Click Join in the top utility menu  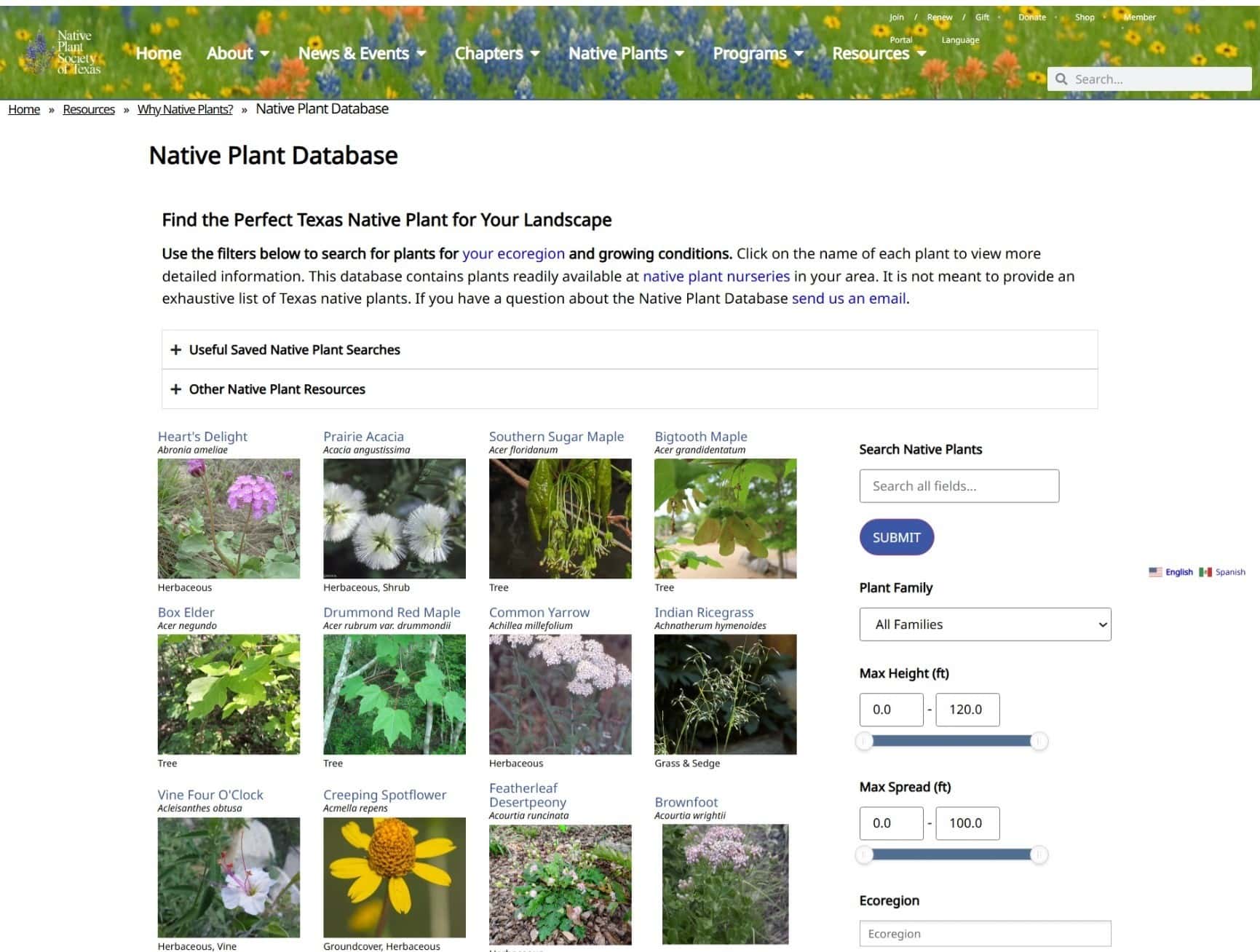click(x=897, y=17)
